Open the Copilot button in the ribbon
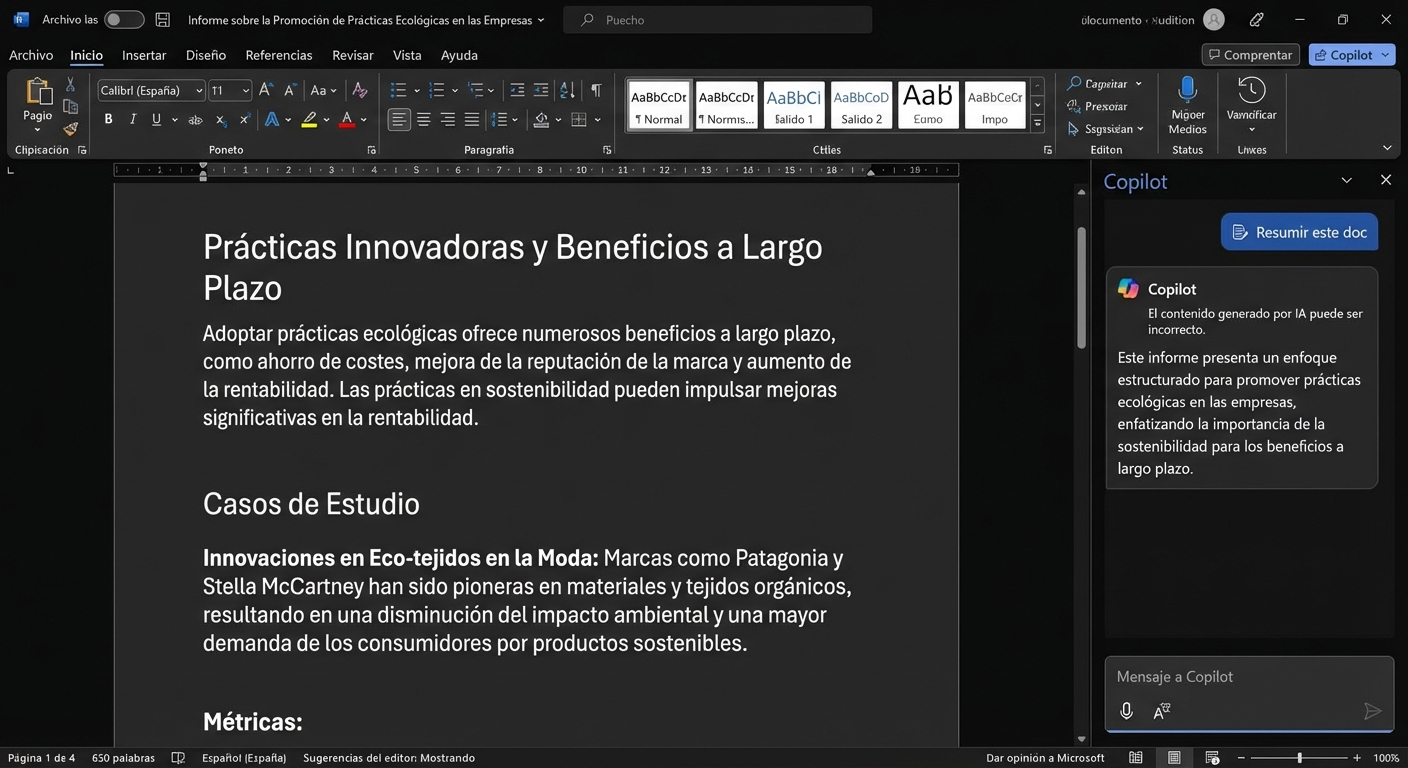Viewport: 1408px width, 768px height. (x=1350, y=54)
